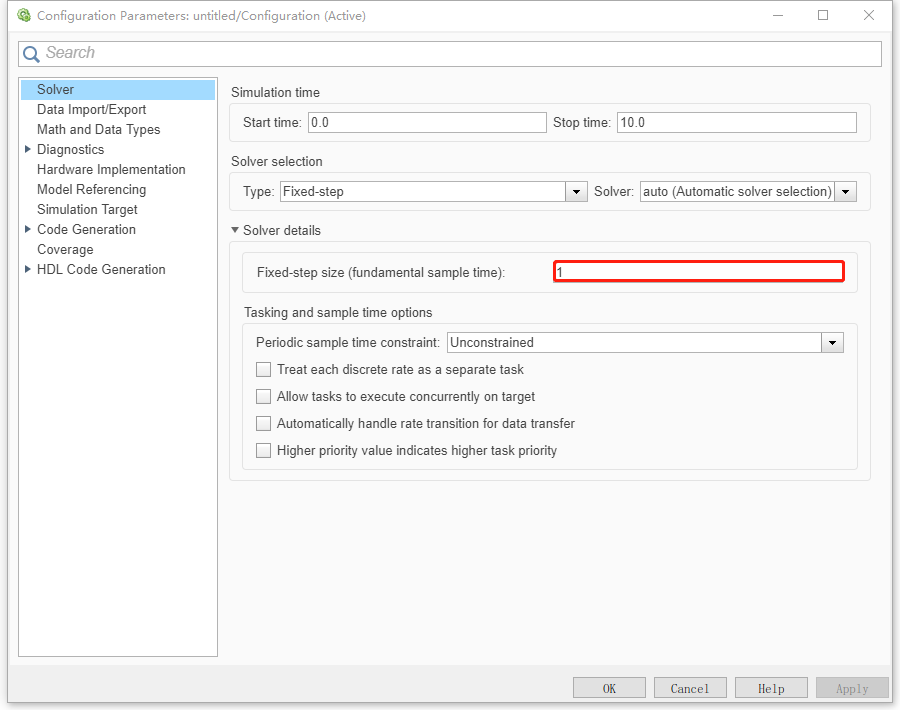Click the Apply button
The width and height of the screenshot is (900, 710).
click(x=852, y=688)
